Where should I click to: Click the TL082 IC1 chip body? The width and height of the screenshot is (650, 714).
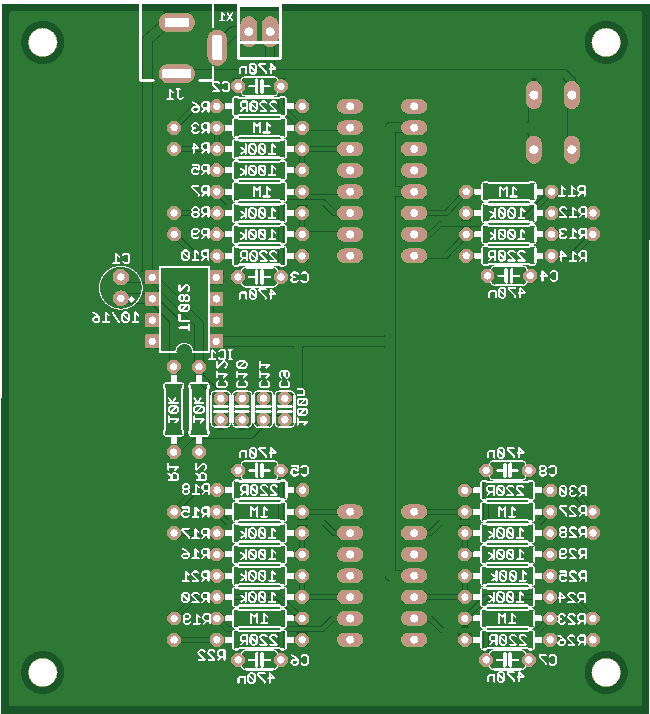pyautogui.click(x=184, y=310)
